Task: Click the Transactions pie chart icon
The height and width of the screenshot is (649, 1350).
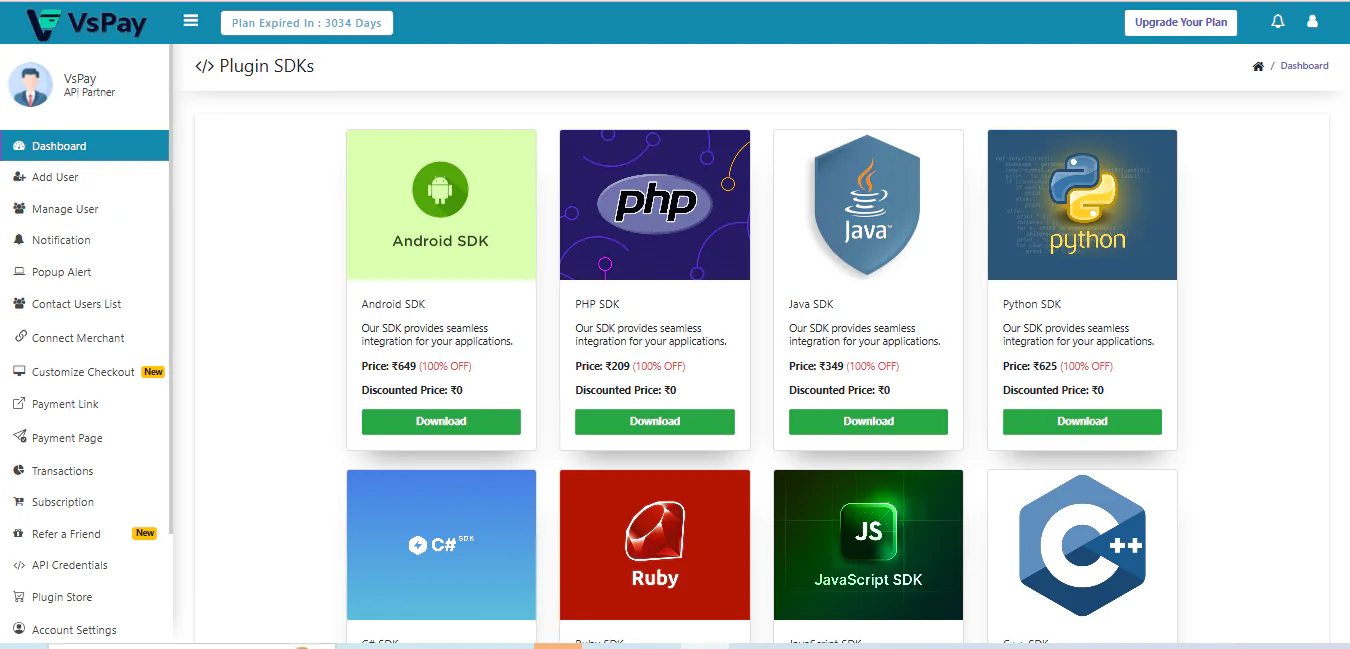Action: [19, 471]
